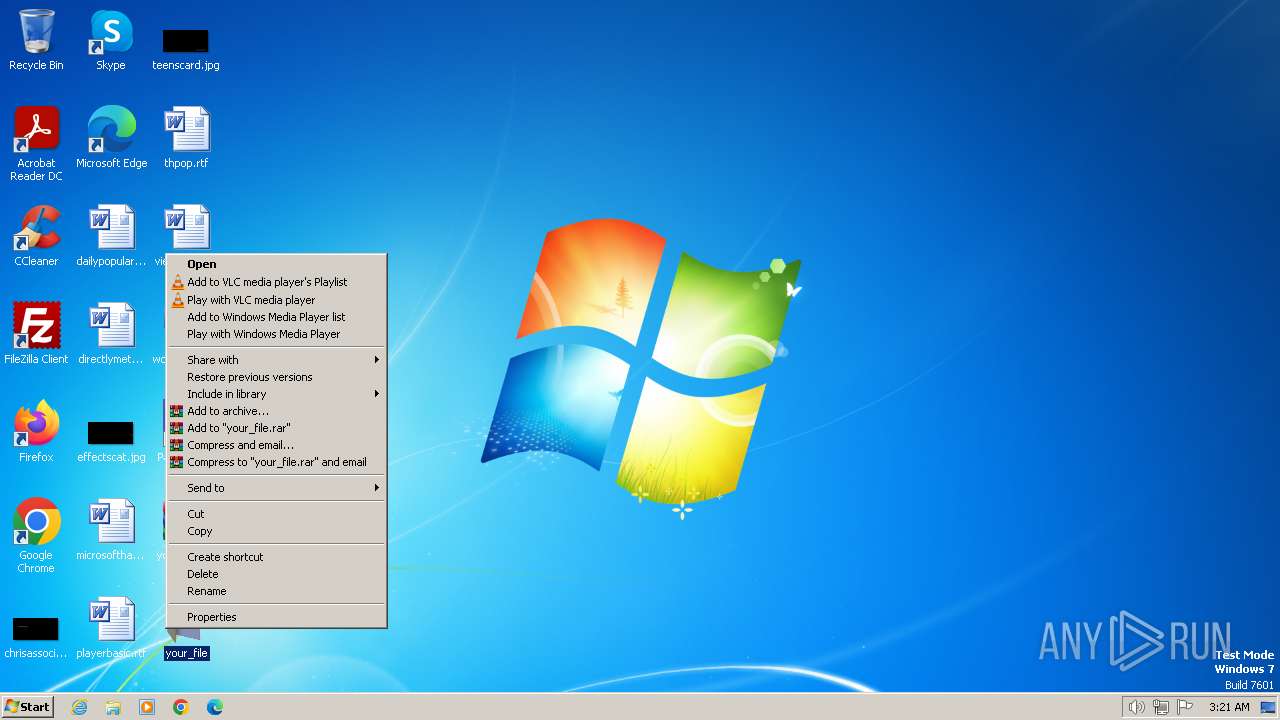This screenshot has height=720, width=1280.
Task: Launch Skype from the desktop
Action: point(111,40)
